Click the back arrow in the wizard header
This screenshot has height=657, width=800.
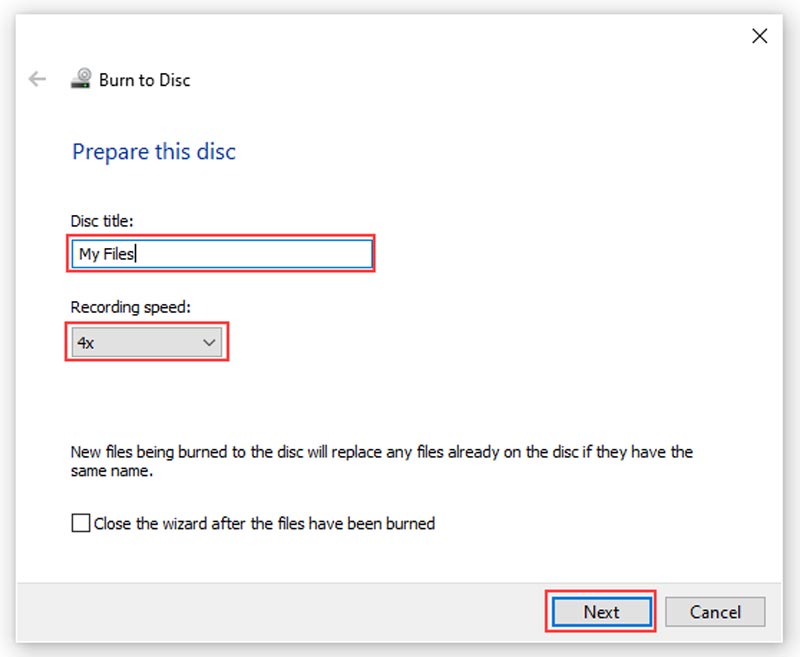(38, 80)
